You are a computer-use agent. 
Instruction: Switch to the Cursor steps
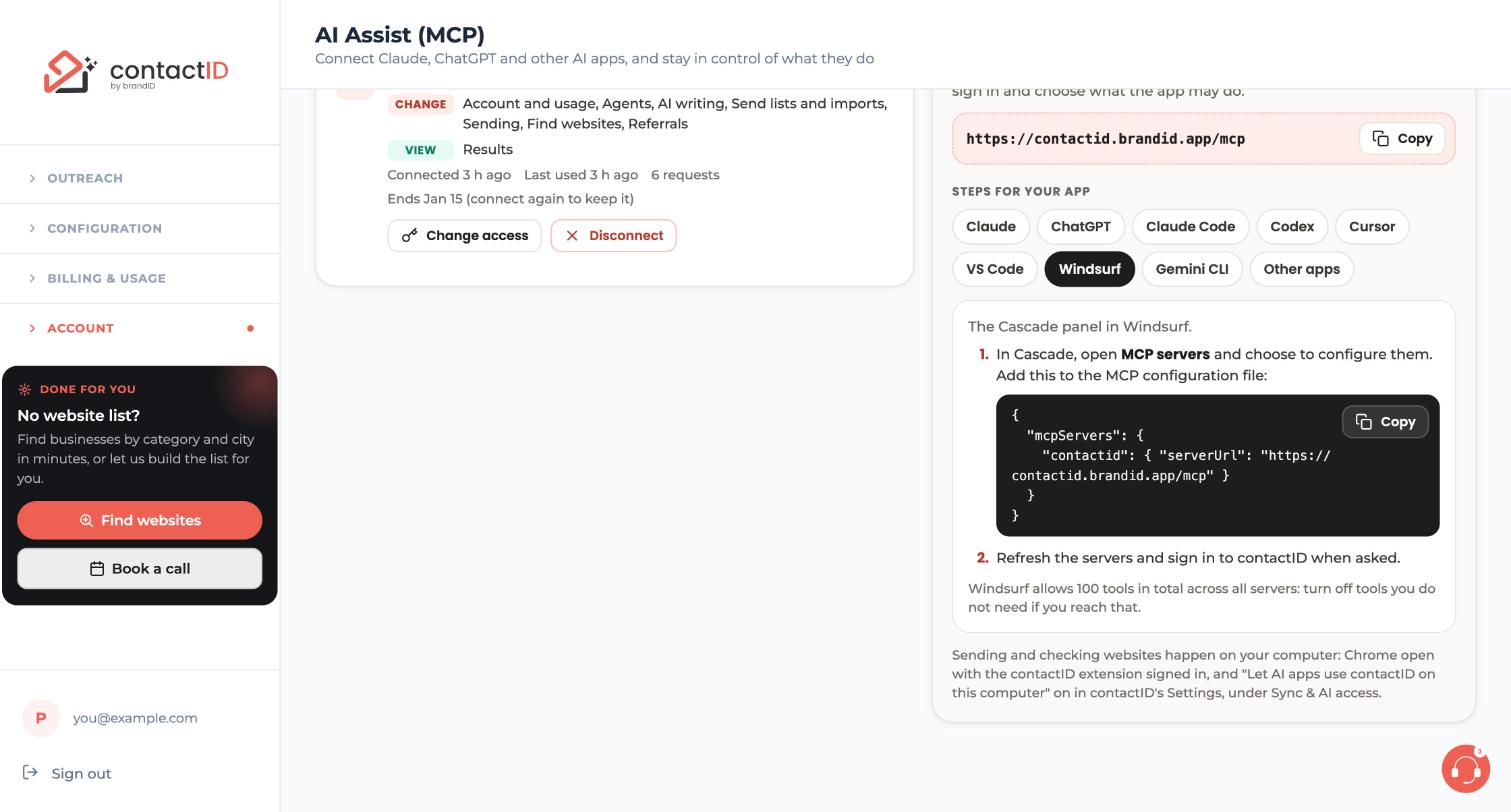[x=1372, y=227]
